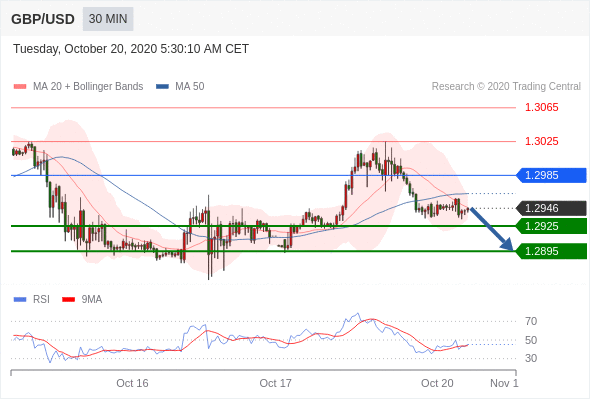590x400 pixels.
Task: Click the RSI 70 level label
Action: 531,321
